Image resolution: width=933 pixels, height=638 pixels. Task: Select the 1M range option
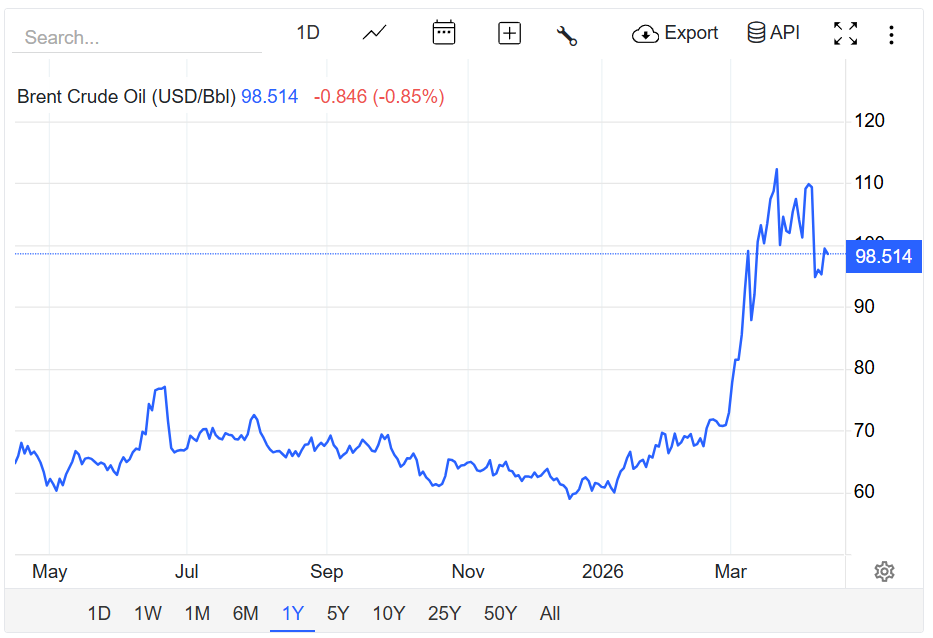[x=197, y=613]
